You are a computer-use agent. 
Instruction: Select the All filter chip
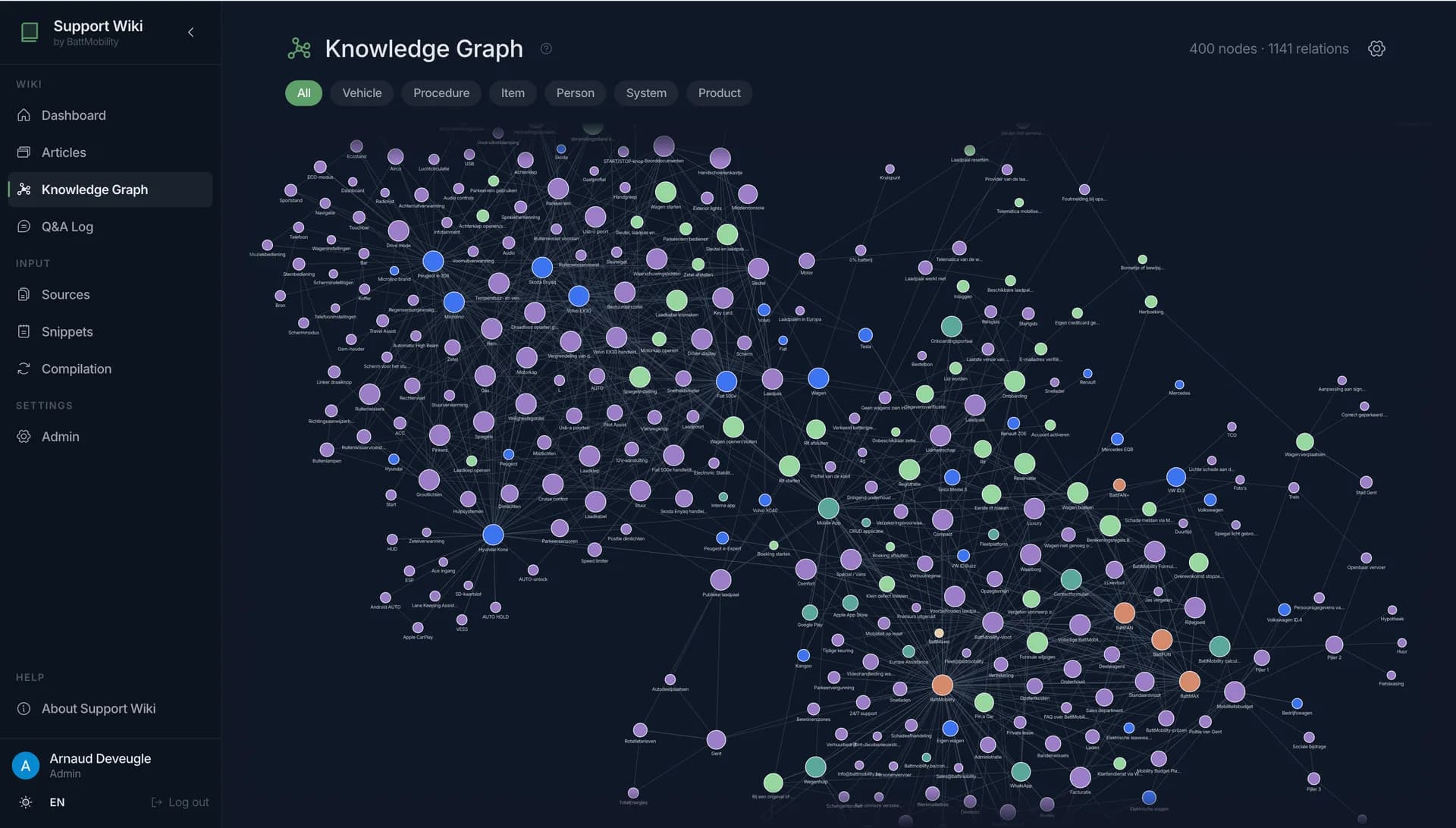[x=303, y=93]
